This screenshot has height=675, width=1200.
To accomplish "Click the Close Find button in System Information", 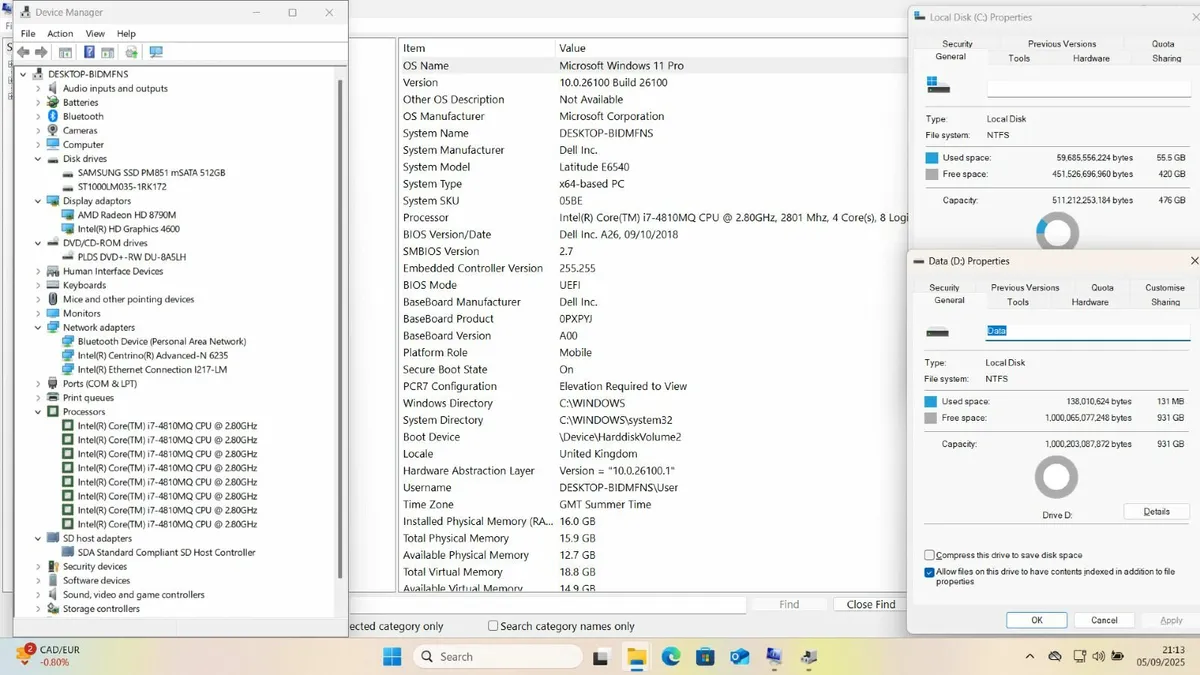I will (871, 604).
